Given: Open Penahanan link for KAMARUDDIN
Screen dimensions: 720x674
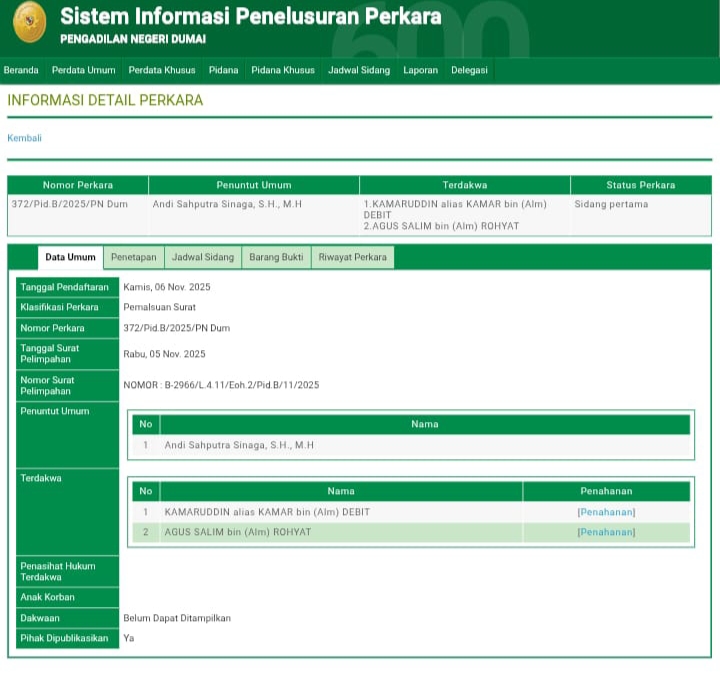Looking at the screenshot, I should [x=606, y=512].
